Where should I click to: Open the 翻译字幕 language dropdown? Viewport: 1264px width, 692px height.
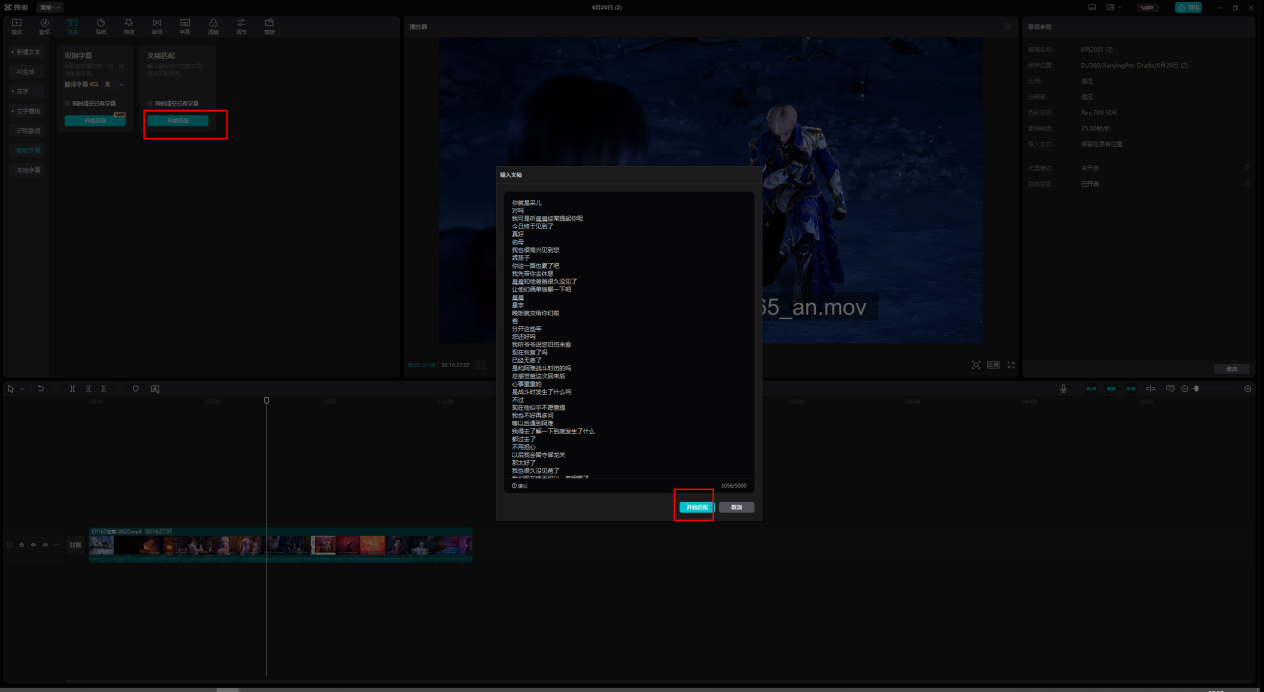(x=113, y=85)
